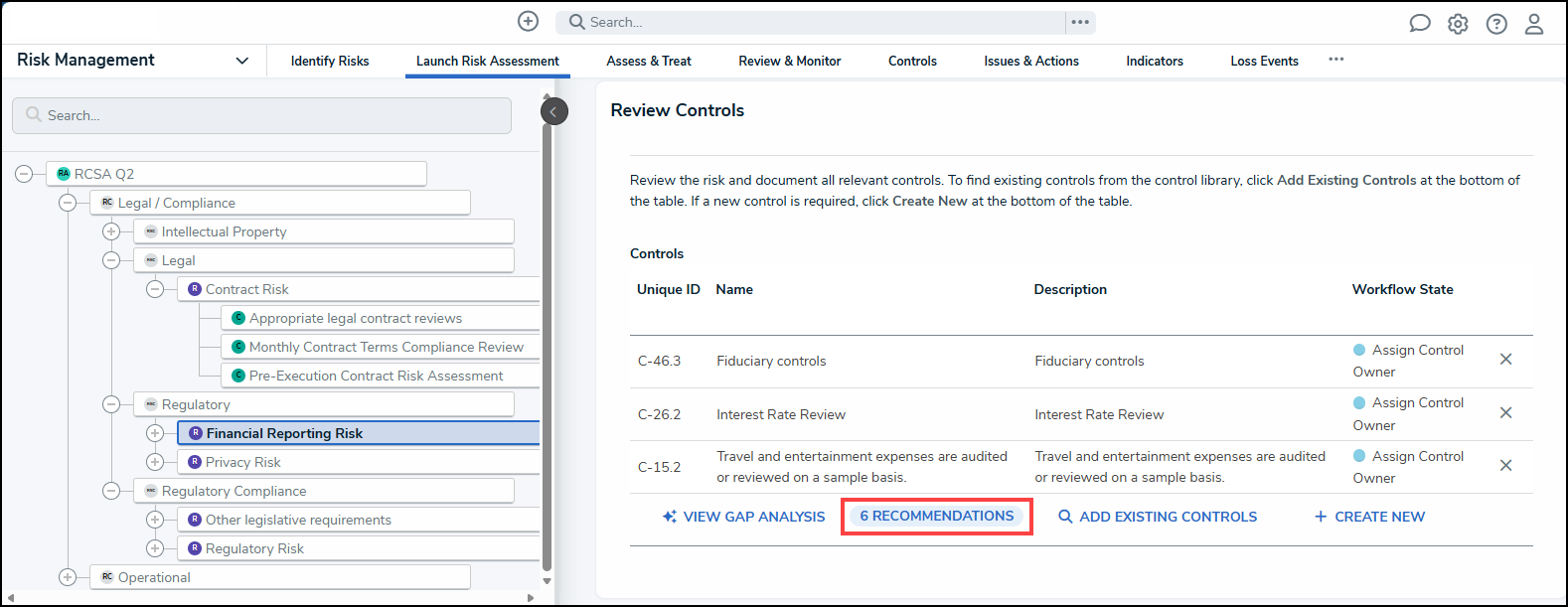The image size is (1568, 607).
Task: Open the help question mark icon
Action: pos(1496,24)
